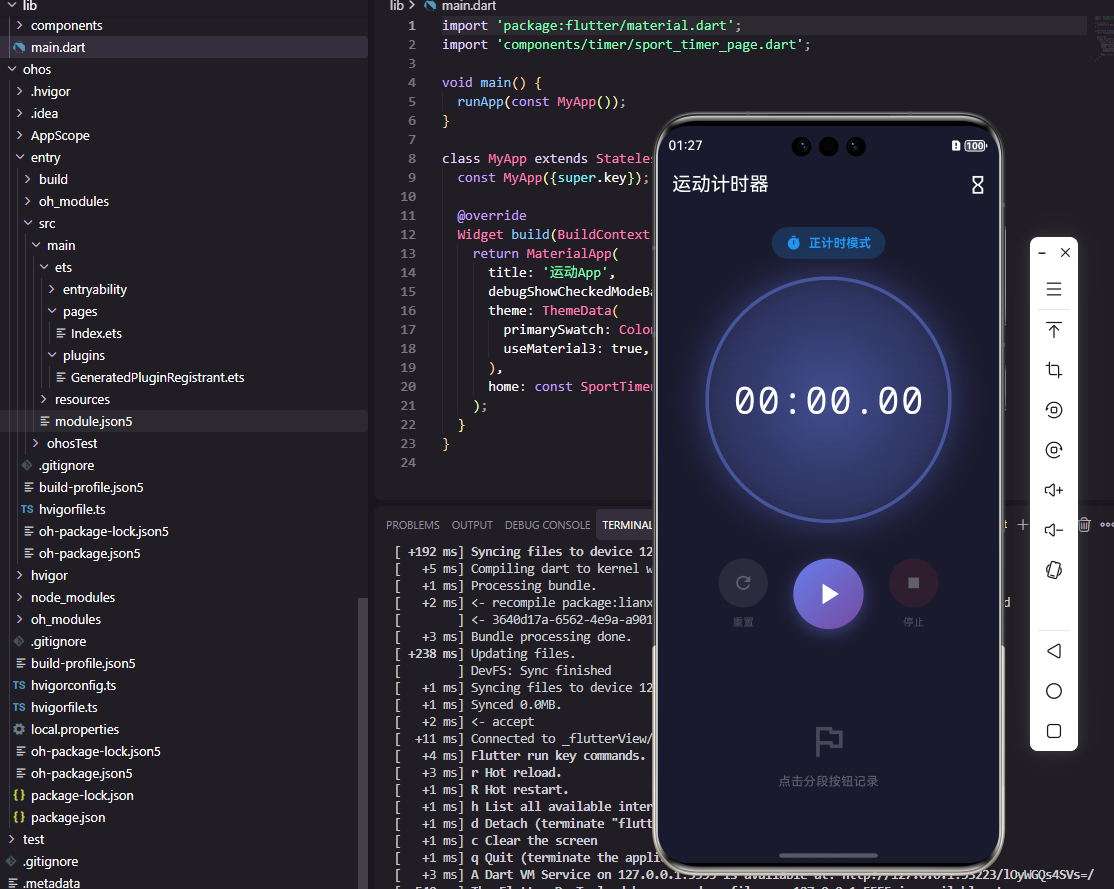Image resolution: width=1114 pixels, height=889 pixels.
Task: Click the main.dart breadcrumb in editor header
Action: coord(468,6)
